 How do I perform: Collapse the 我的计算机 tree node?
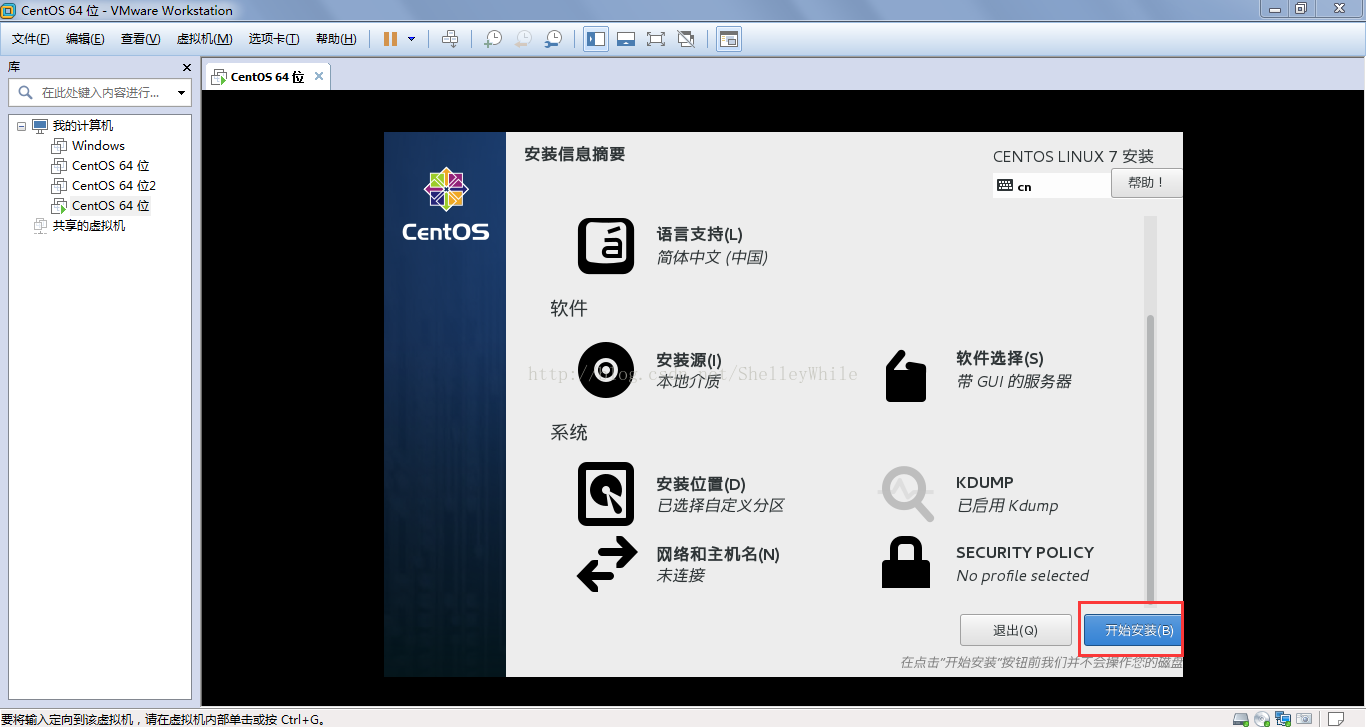tap(22, 126)
